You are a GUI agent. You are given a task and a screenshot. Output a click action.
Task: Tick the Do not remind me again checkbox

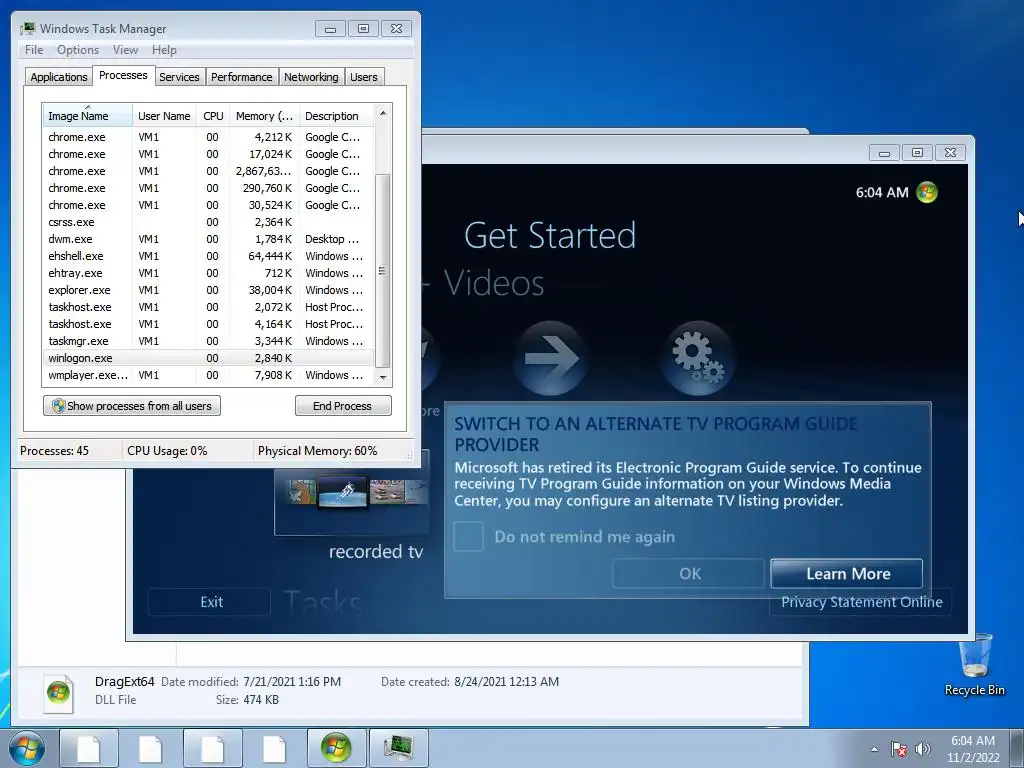[x=468, y=537]
